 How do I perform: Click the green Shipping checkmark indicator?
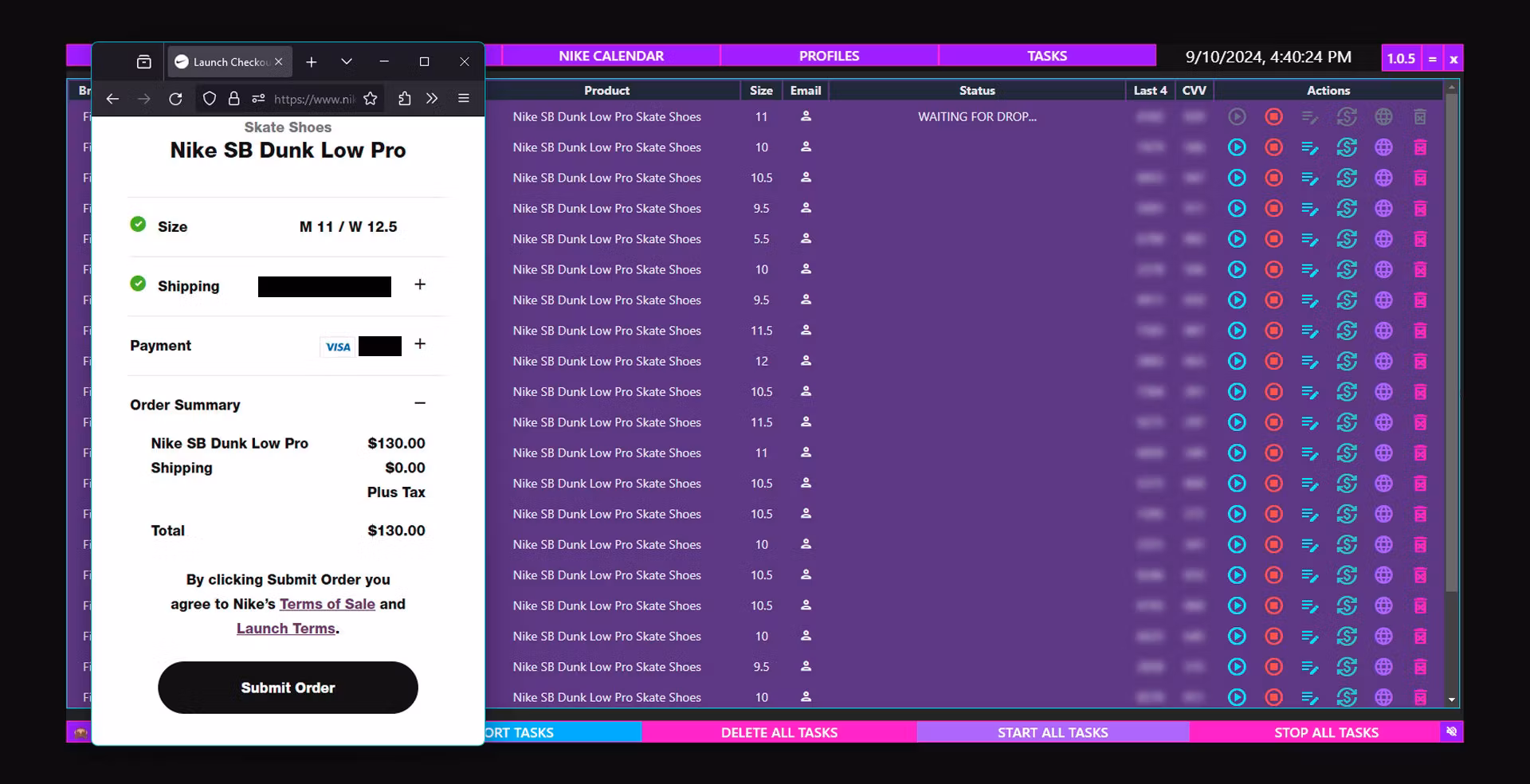[x=138, y=284]
